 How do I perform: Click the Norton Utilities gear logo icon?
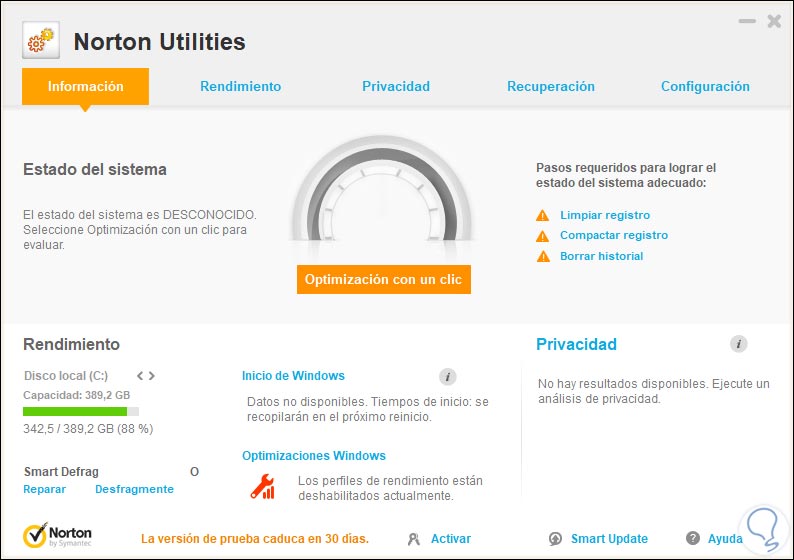[x=41, y=40]
